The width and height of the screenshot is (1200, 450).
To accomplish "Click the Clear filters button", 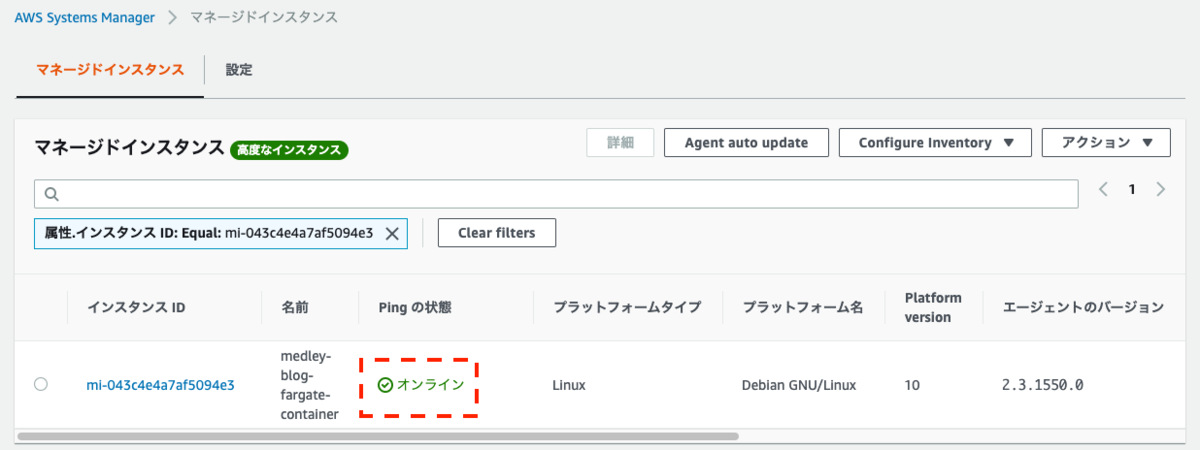I will (x=497, y=233).
